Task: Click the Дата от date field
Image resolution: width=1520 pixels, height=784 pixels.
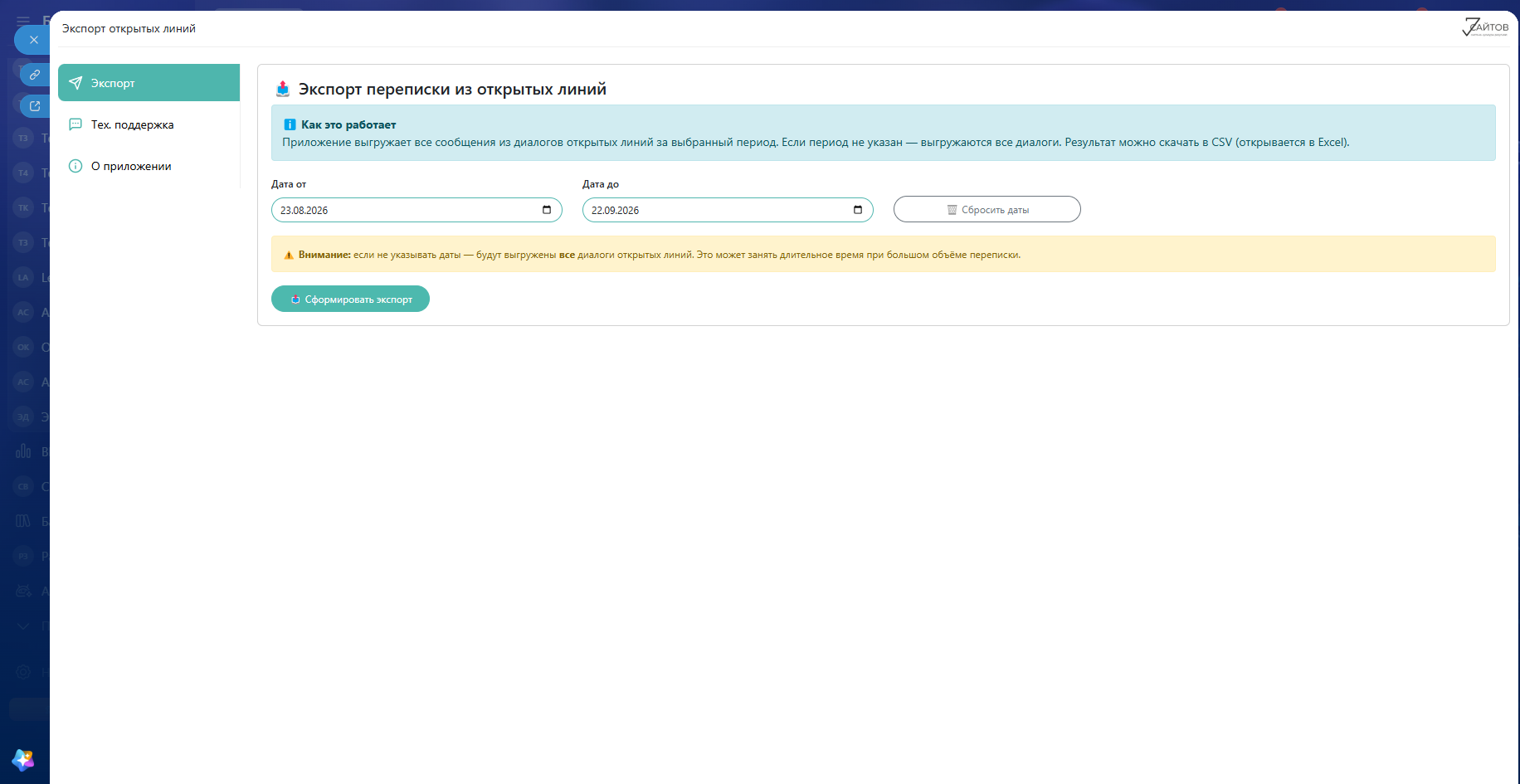Action: [417, 210]
